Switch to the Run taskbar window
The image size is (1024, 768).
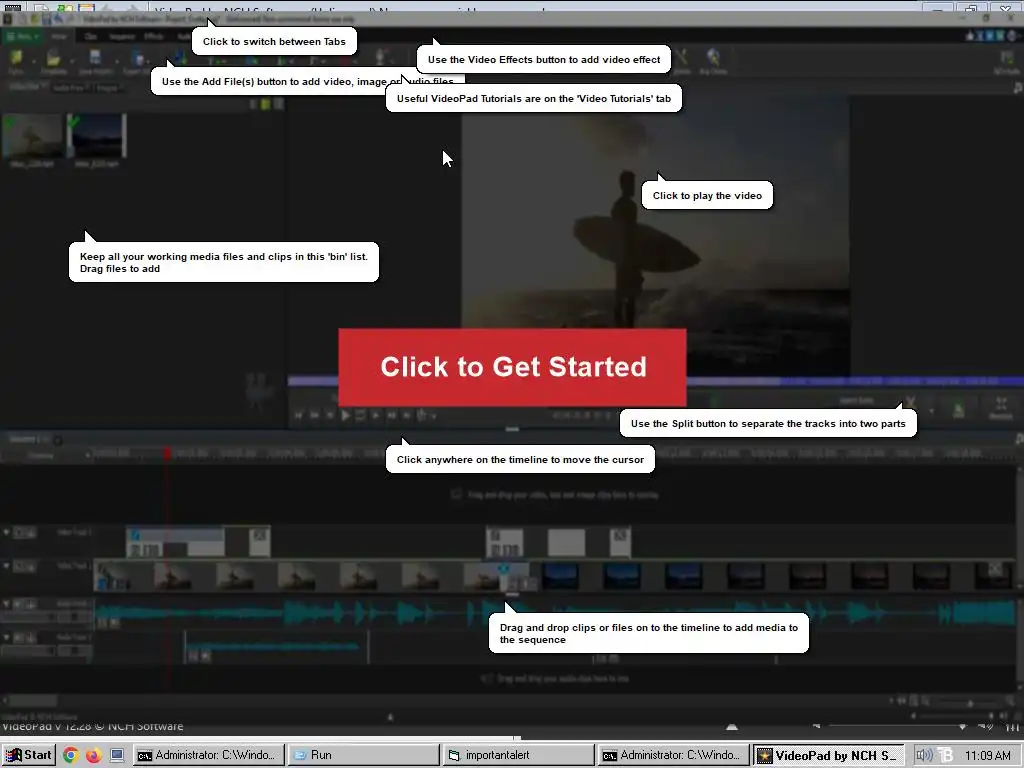[x=363, y=755]
